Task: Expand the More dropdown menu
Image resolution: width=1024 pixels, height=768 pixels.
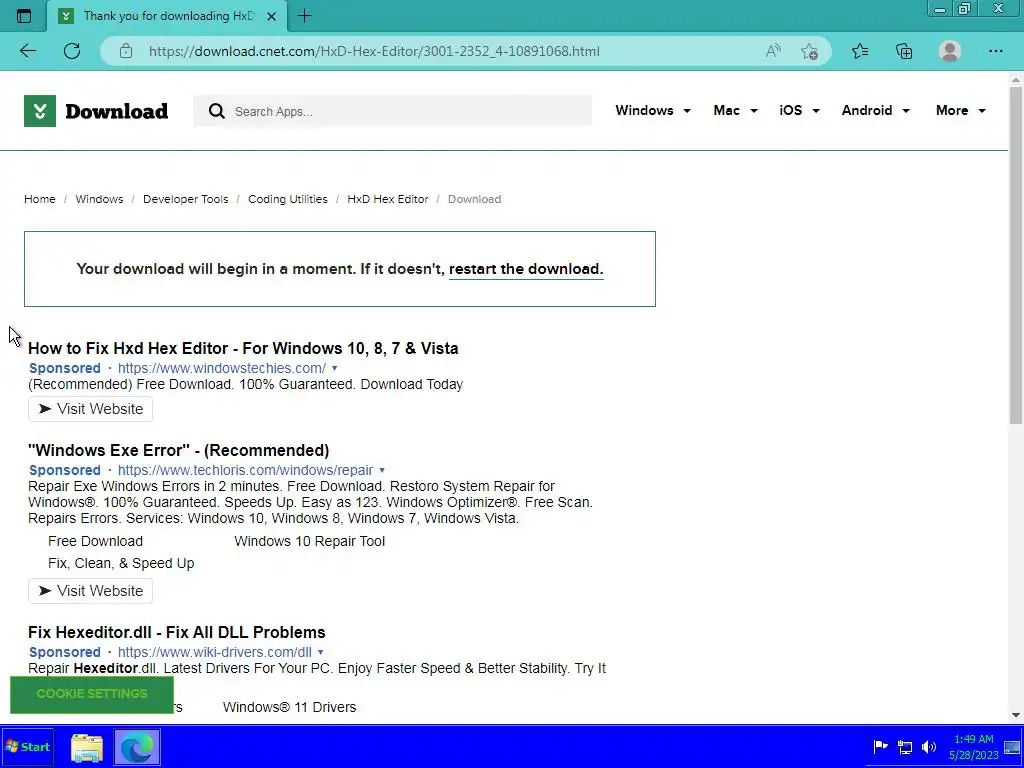Action: tap(961, 110)
